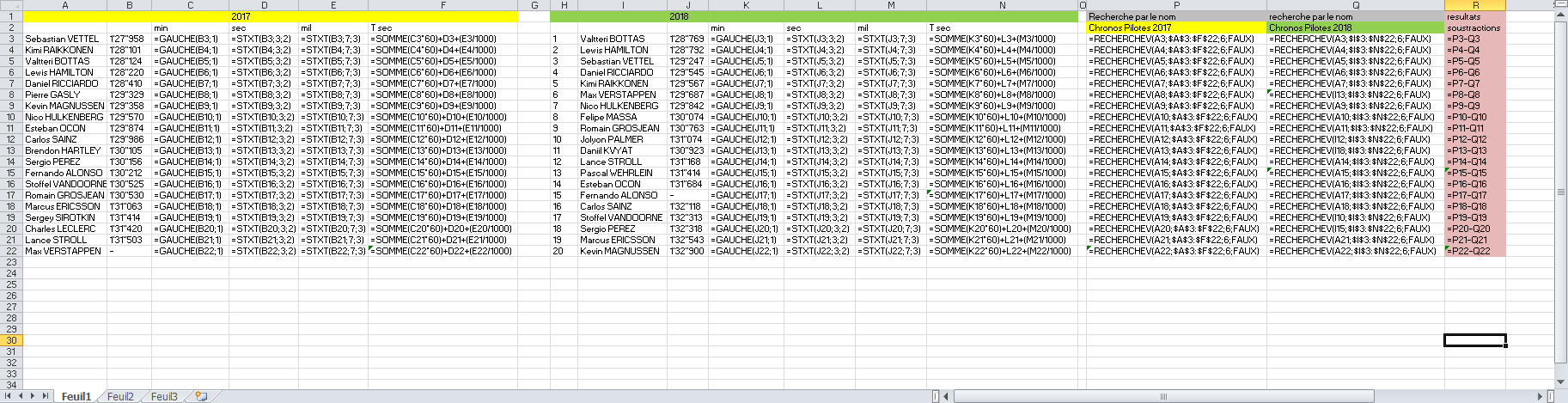Click the Select All corner box
1568x403 pixels.
11,5
